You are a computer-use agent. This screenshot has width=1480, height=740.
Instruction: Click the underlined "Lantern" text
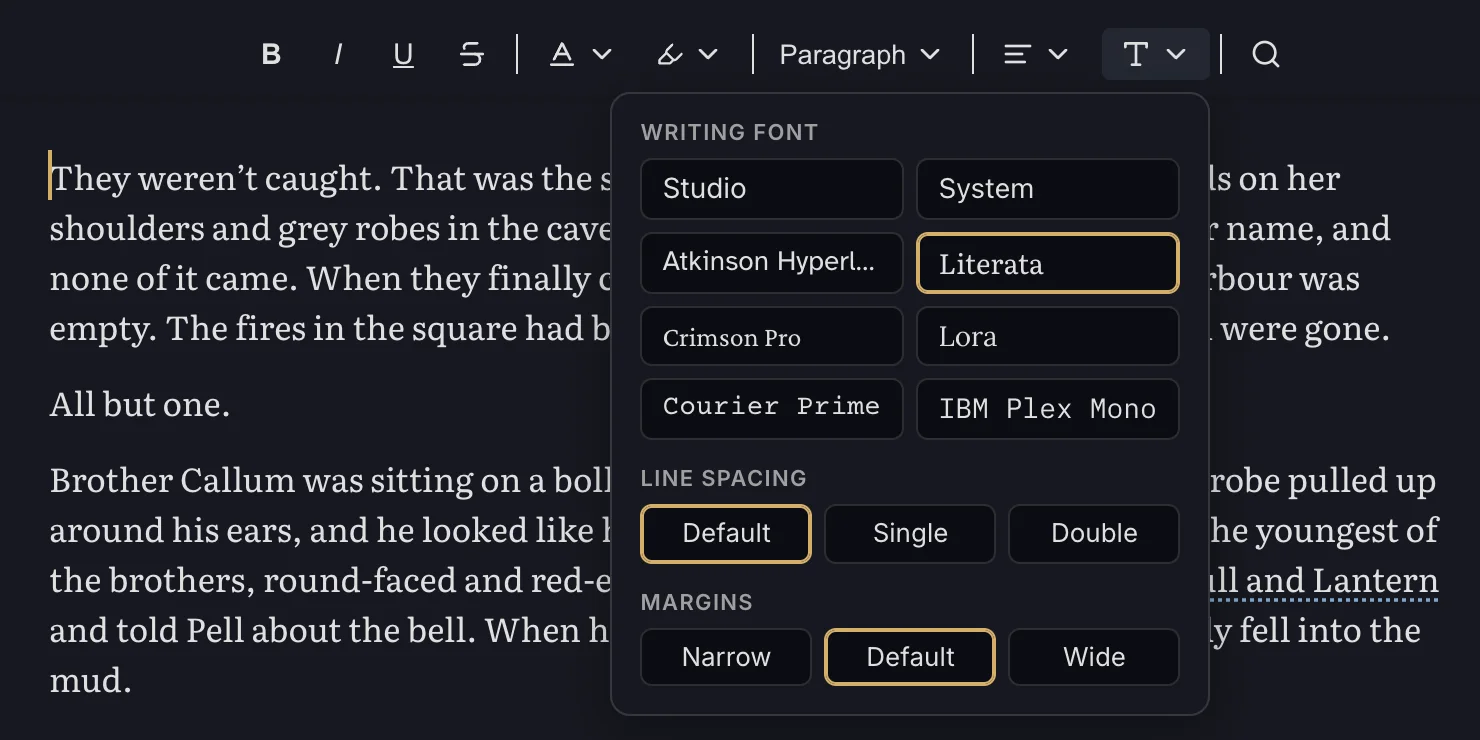1375,580
